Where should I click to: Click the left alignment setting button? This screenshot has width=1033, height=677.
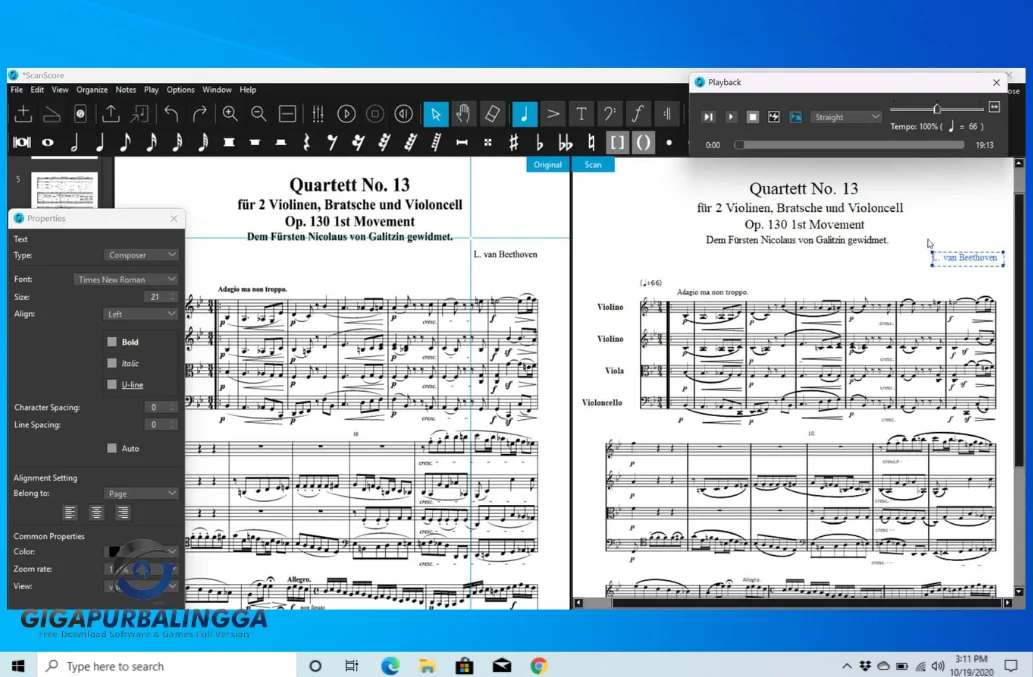70,512
